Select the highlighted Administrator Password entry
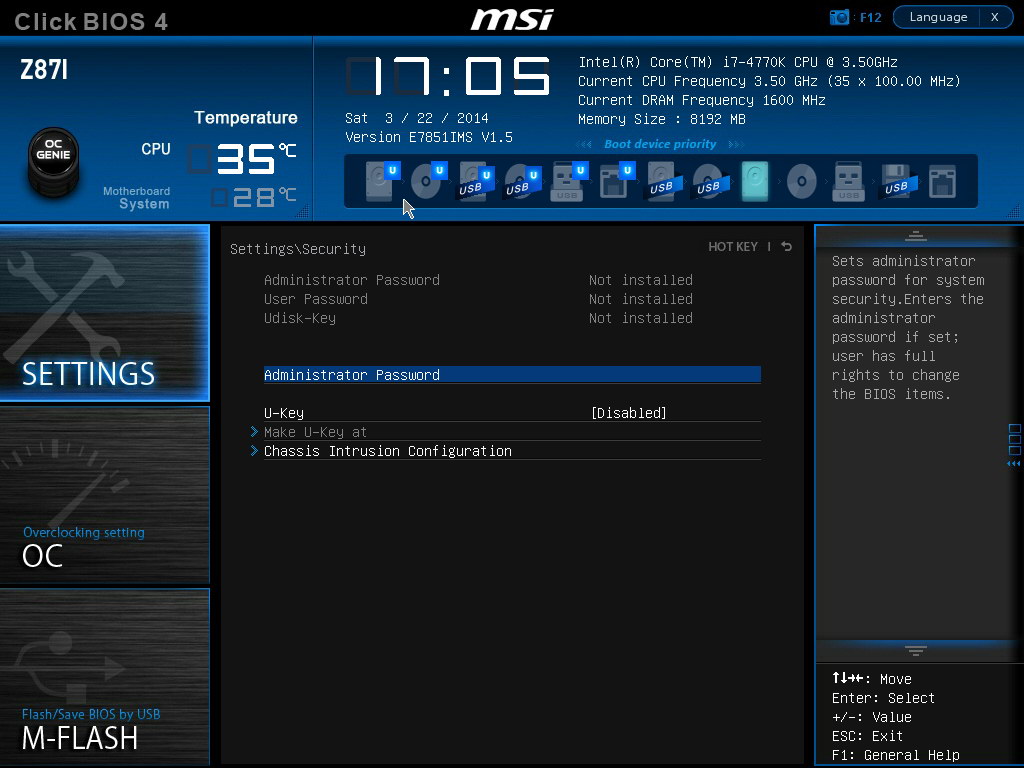 [512, 375]
